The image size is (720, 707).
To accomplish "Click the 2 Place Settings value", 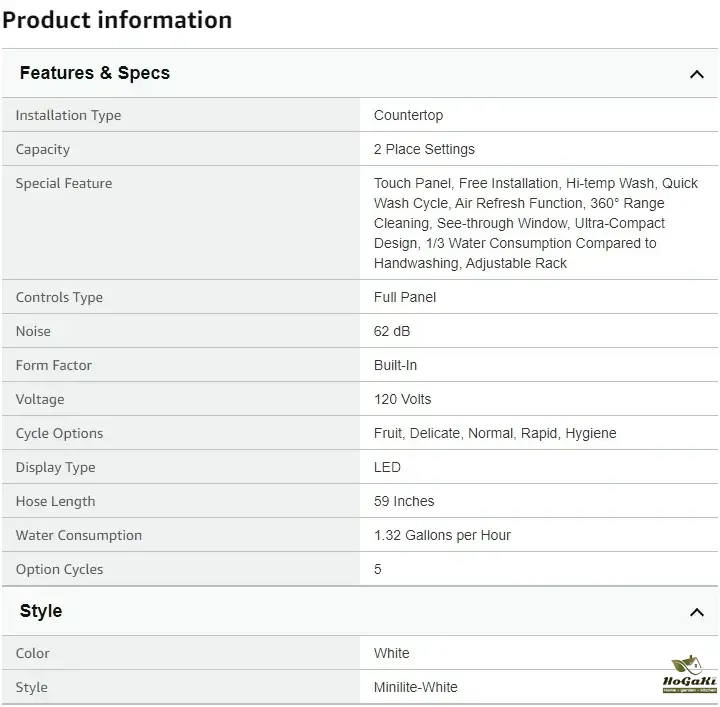I will point(424,149).
